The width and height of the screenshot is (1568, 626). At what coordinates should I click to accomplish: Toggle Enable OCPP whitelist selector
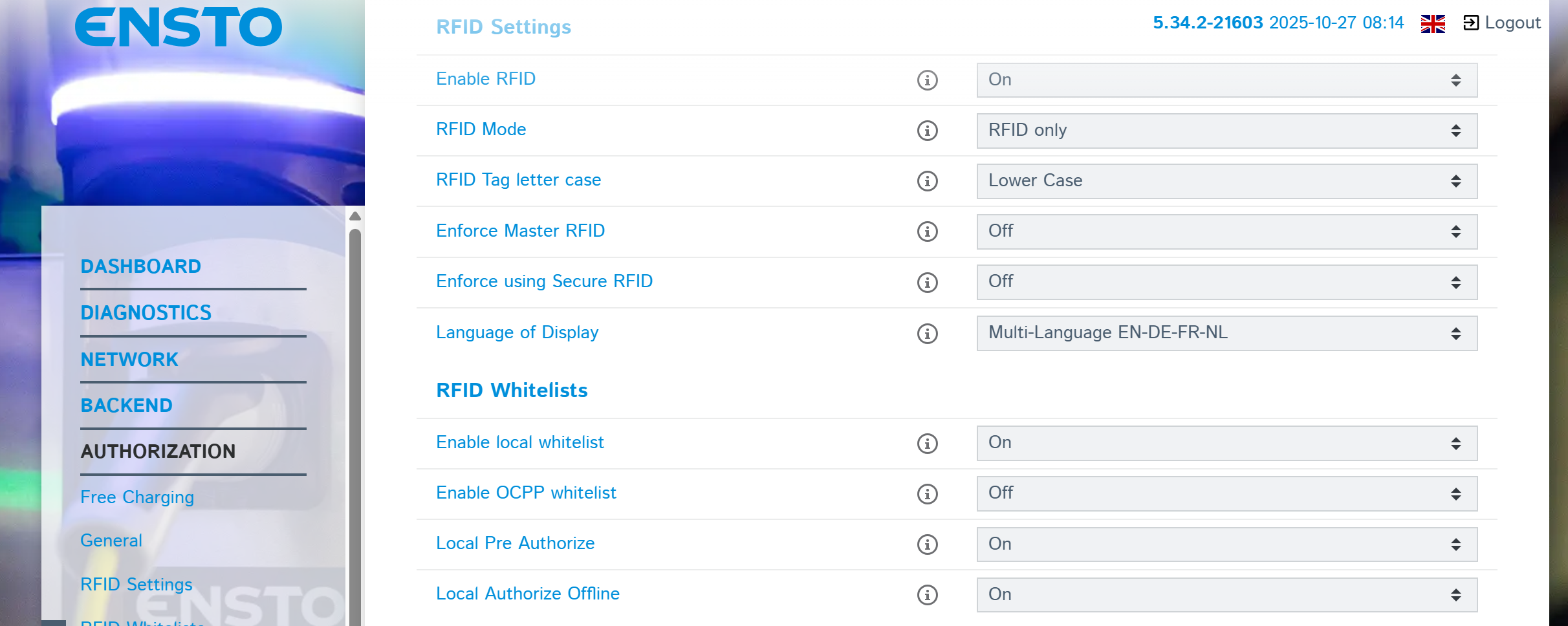point(1226,494)
